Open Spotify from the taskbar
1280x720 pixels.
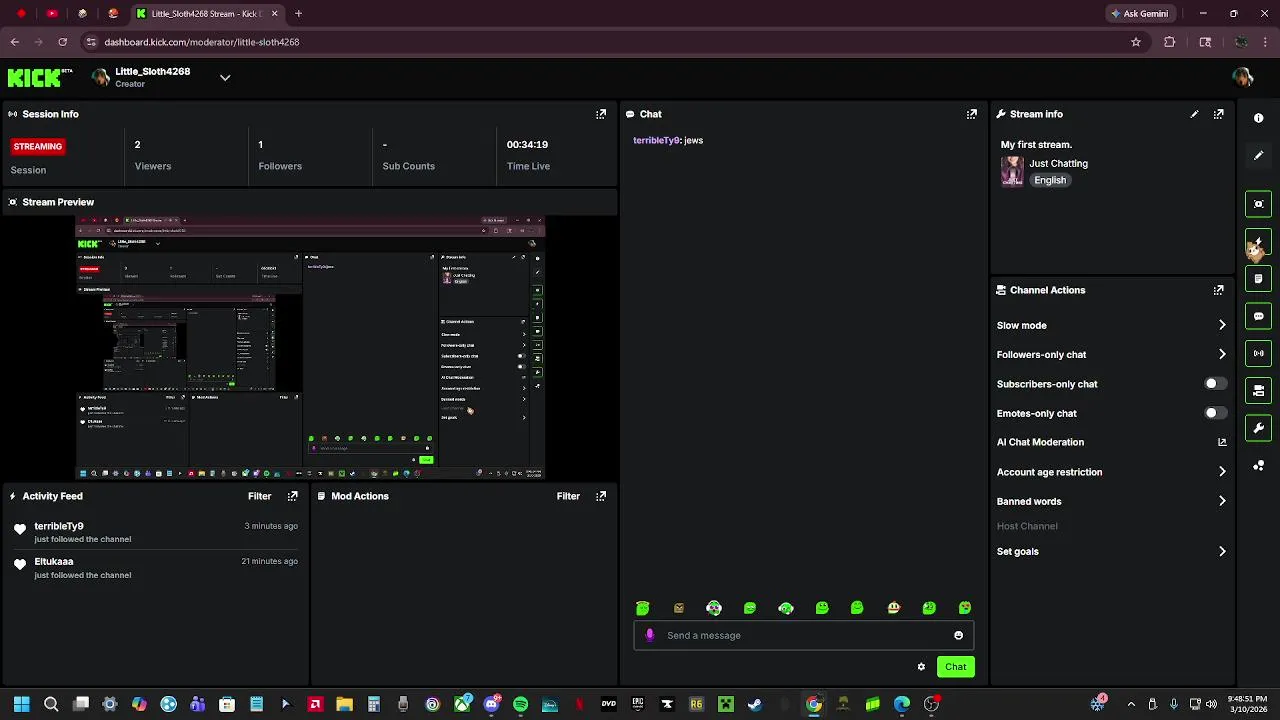(520, 704)
